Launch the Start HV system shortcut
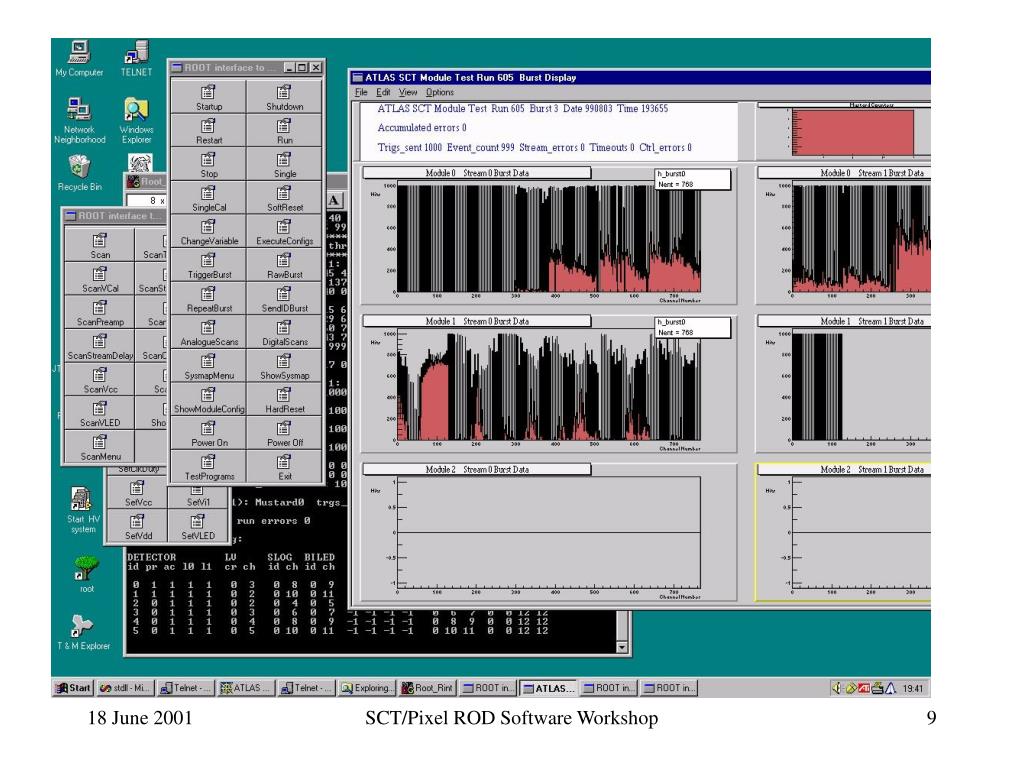The width and height of the screenshot is (1024, 768). [x=82, y=510]
